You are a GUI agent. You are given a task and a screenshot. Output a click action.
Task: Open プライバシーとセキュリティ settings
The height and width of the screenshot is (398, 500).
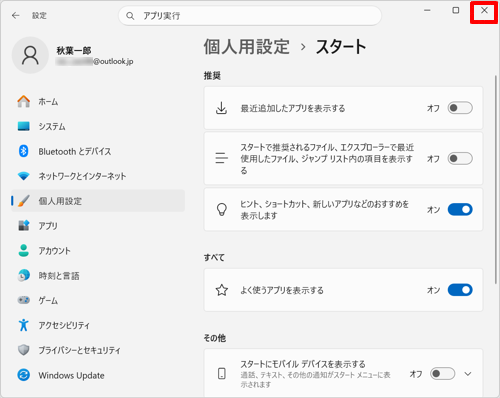tap(98, 350)
